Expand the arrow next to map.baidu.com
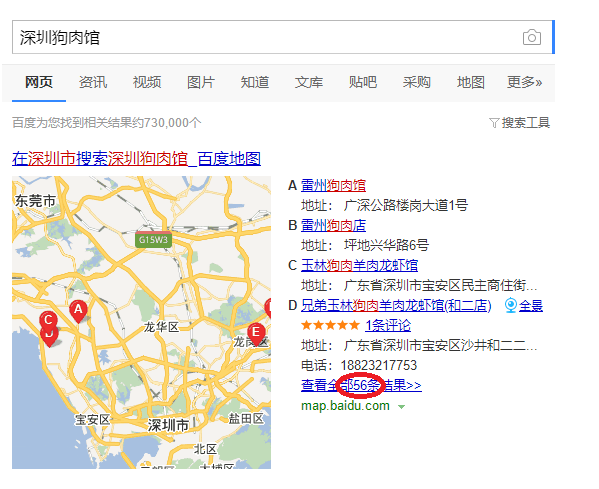This screenshot has height=489, width=599. (401, 407)
